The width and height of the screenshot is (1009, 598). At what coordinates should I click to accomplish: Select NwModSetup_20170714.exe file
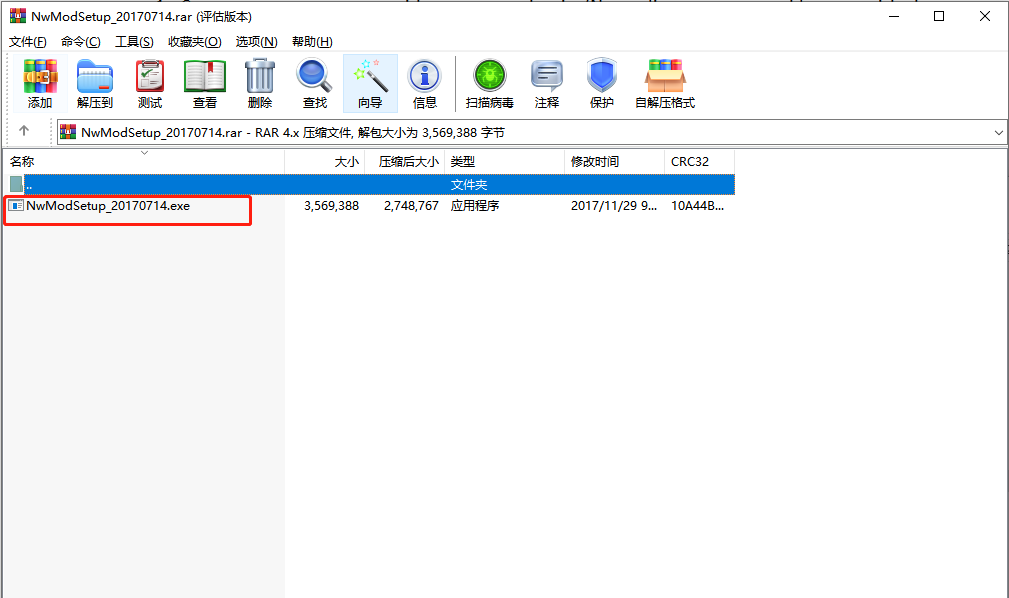[x=108, y=206]
